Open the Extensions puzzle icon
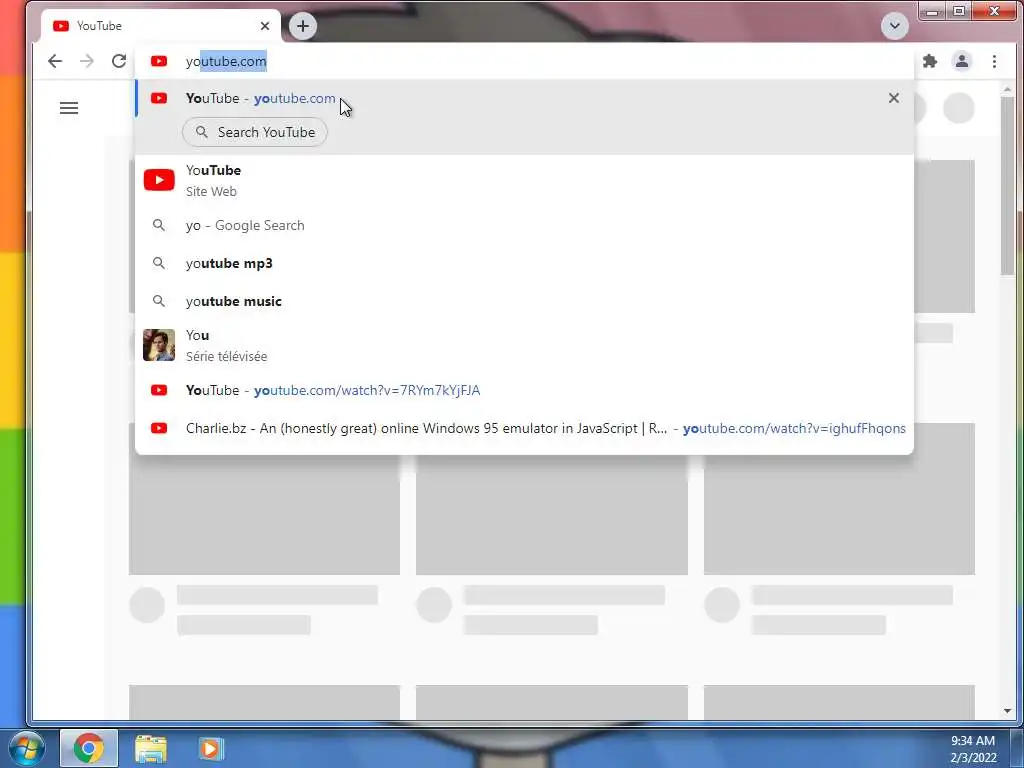This screenshot has width=1024, height=768. tap(930, 61)
